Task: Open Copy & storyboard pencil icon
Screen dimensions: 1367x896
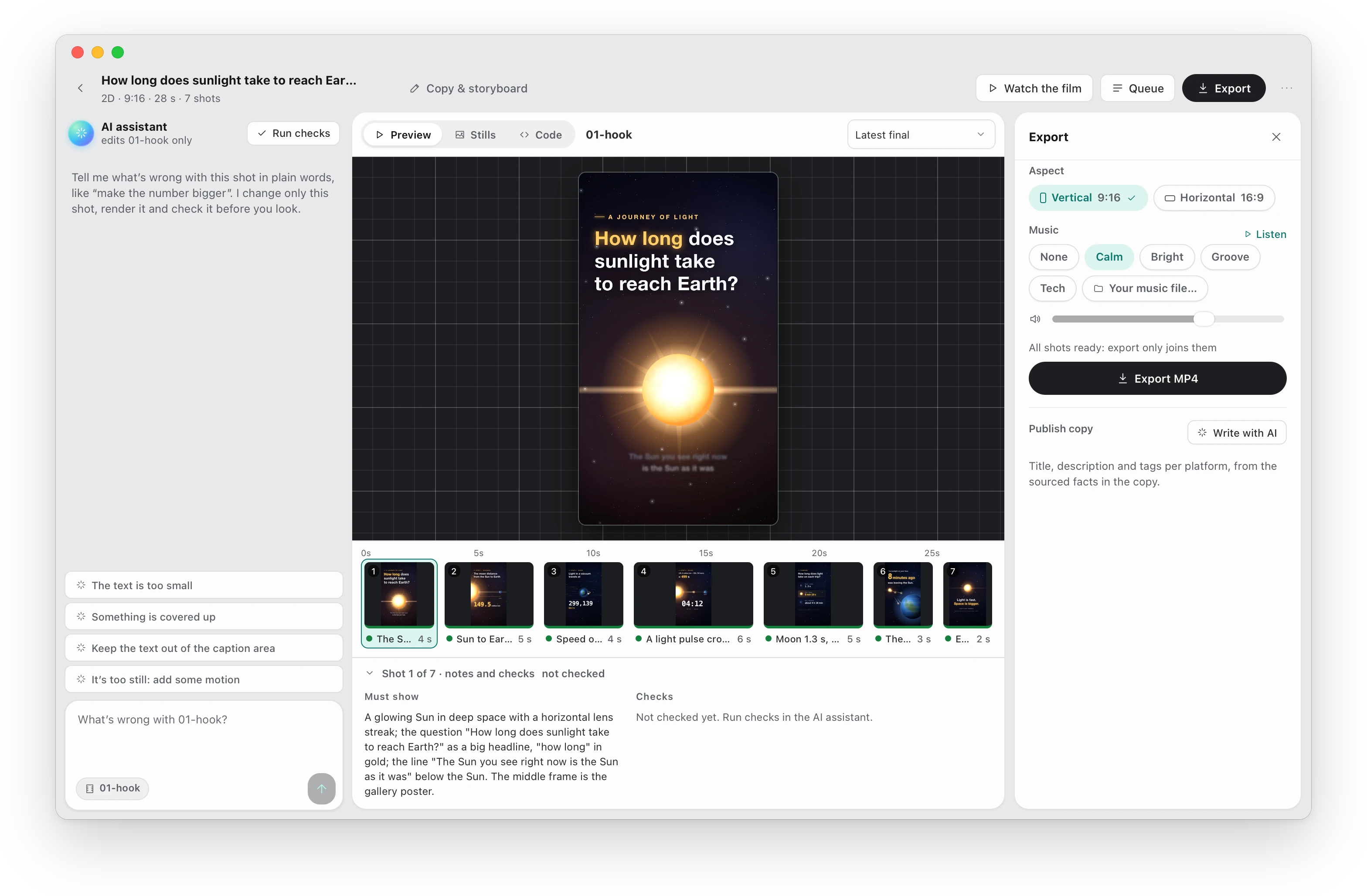Action: (414, 88)
